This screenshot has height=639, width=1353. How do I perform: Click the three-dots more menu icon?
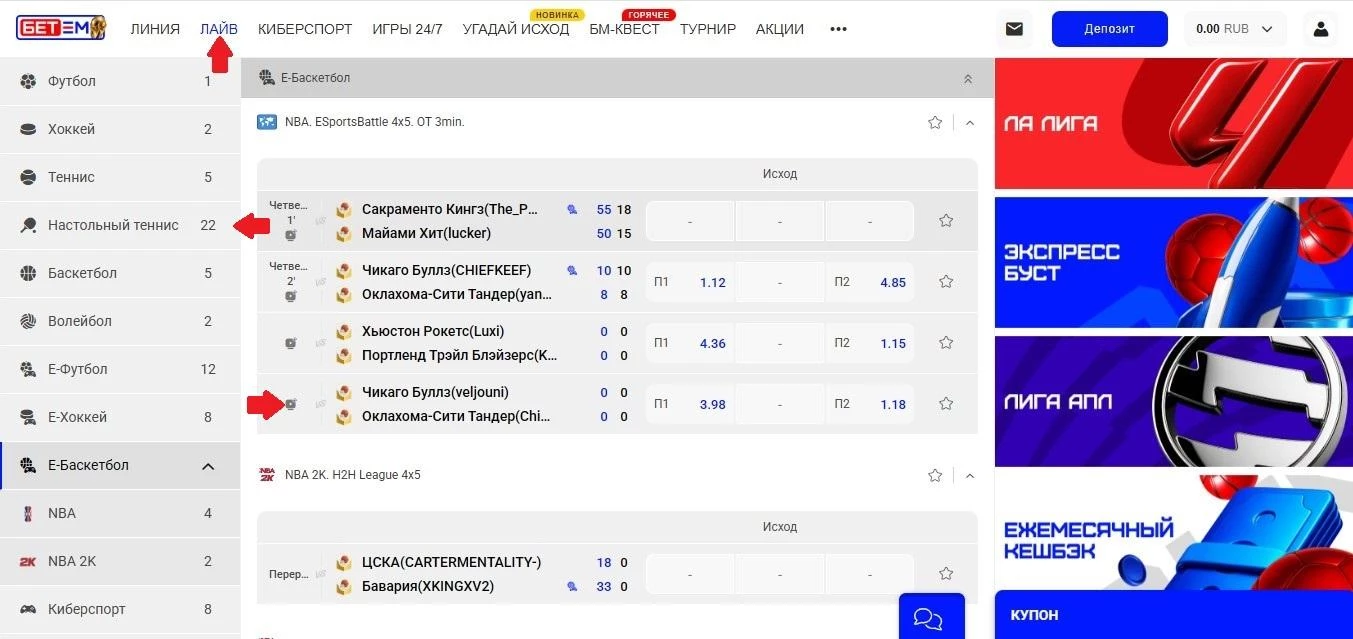pos(838,29)
